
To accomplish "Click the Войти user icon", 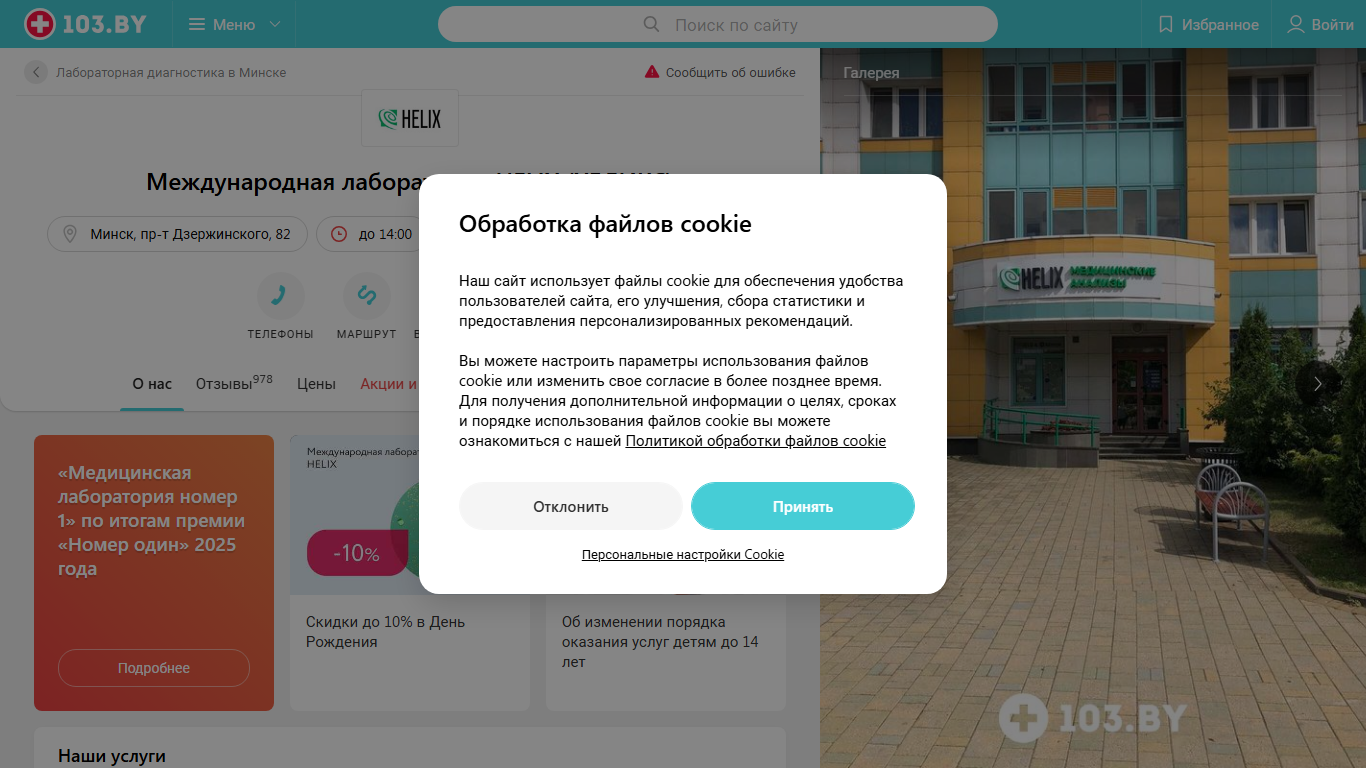I will coord(1296,24).
